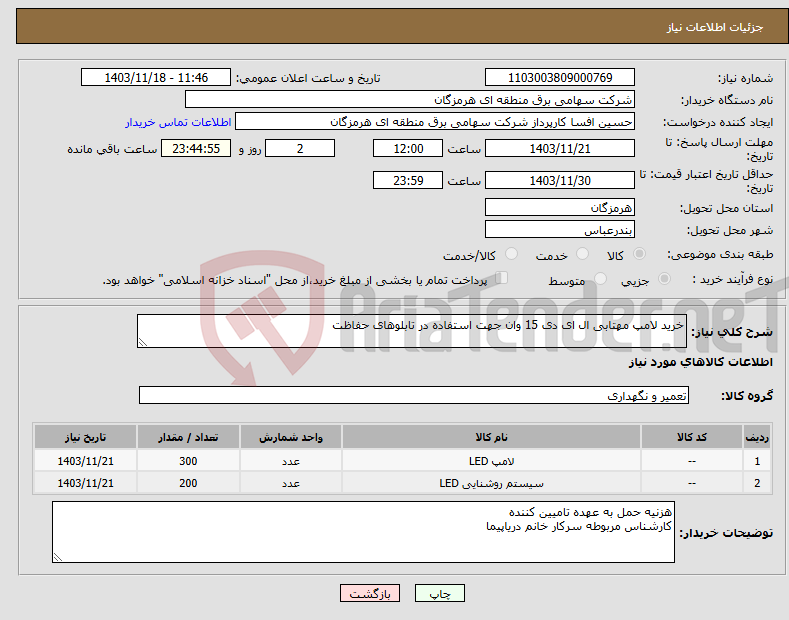Click the شرح کلی نیاز description textarea
789x620 pixels.
coord(412,331)
